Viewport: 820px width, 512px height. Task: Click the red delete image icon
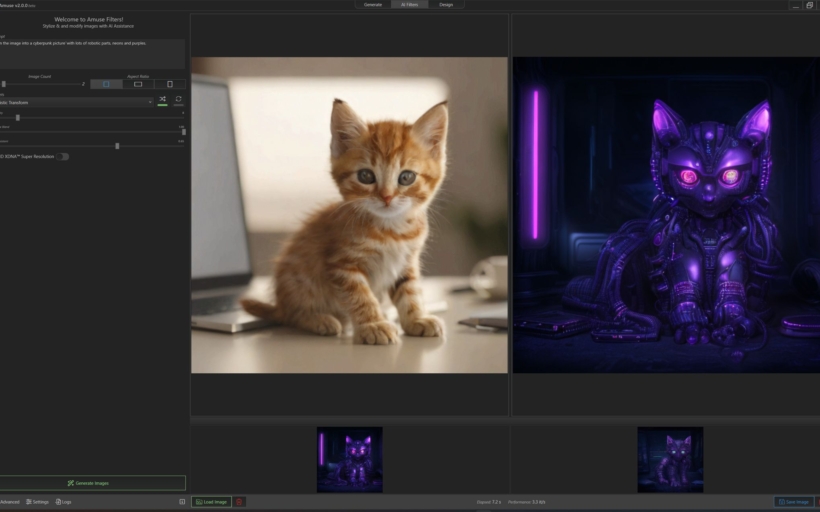coord(239,502)
